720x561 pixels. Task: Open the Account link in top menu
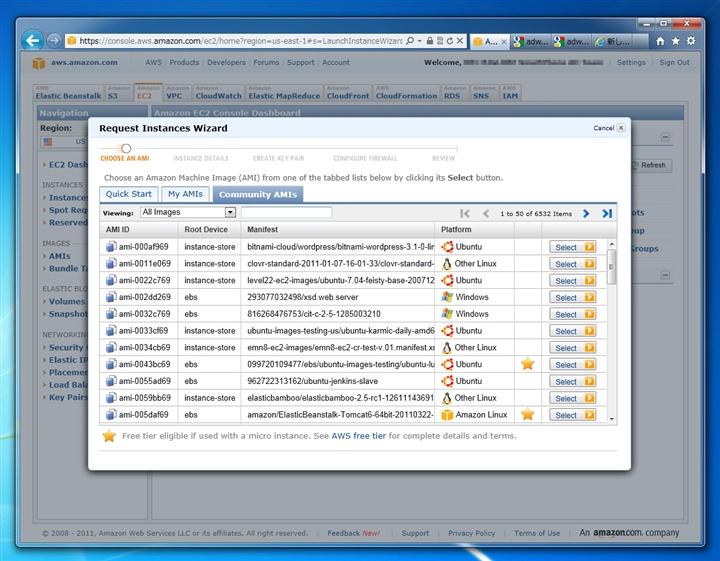336,62
